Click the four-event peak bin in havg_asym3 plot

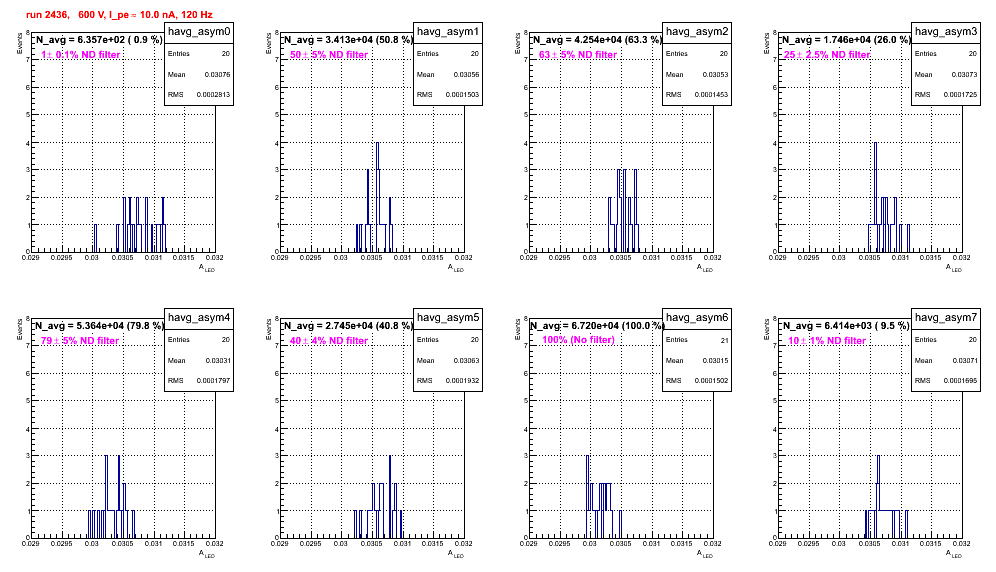[x=875, y=197]
